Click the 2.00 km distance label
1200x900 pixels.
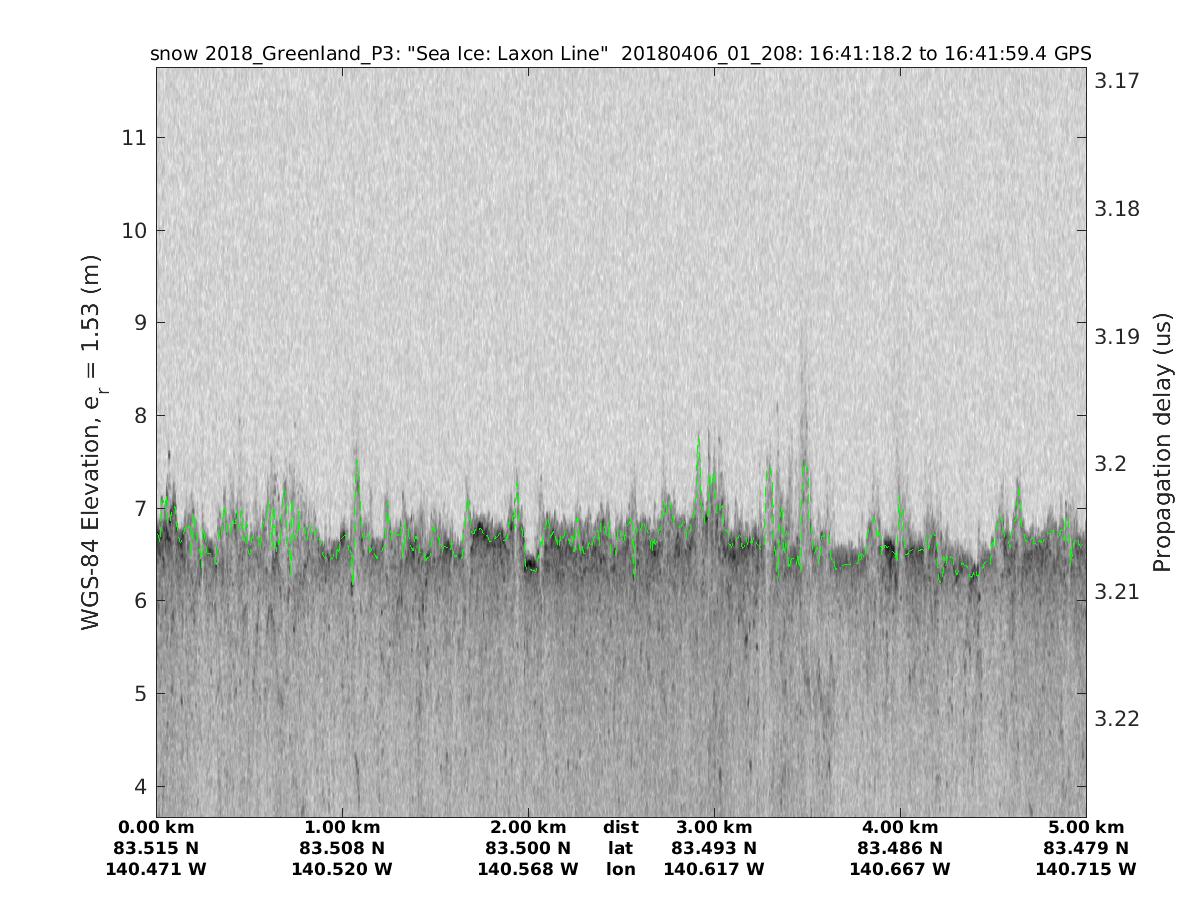[x=528, y=827]
